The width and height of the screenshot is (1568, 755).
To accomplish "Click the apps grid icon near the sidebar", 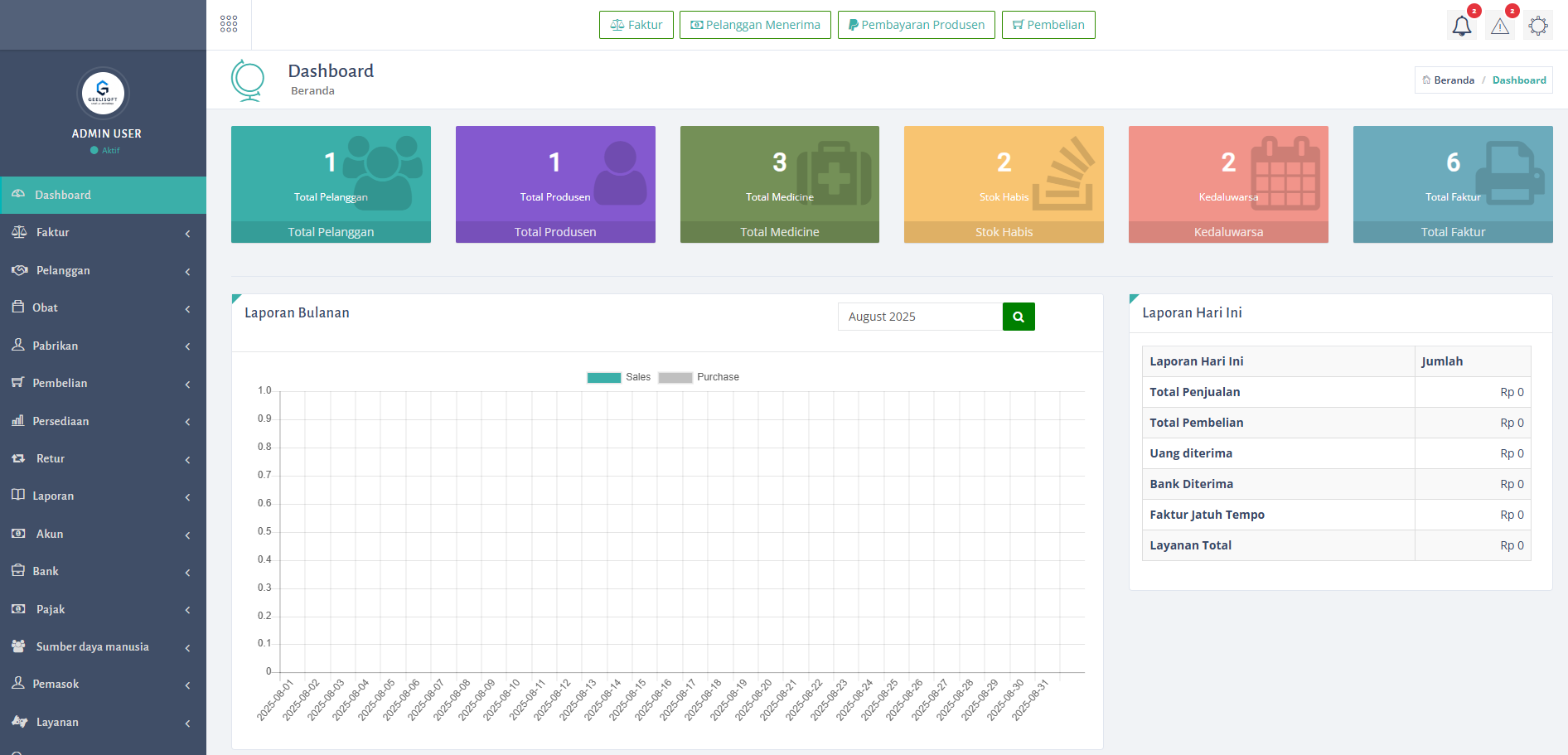I will (229, 24).
